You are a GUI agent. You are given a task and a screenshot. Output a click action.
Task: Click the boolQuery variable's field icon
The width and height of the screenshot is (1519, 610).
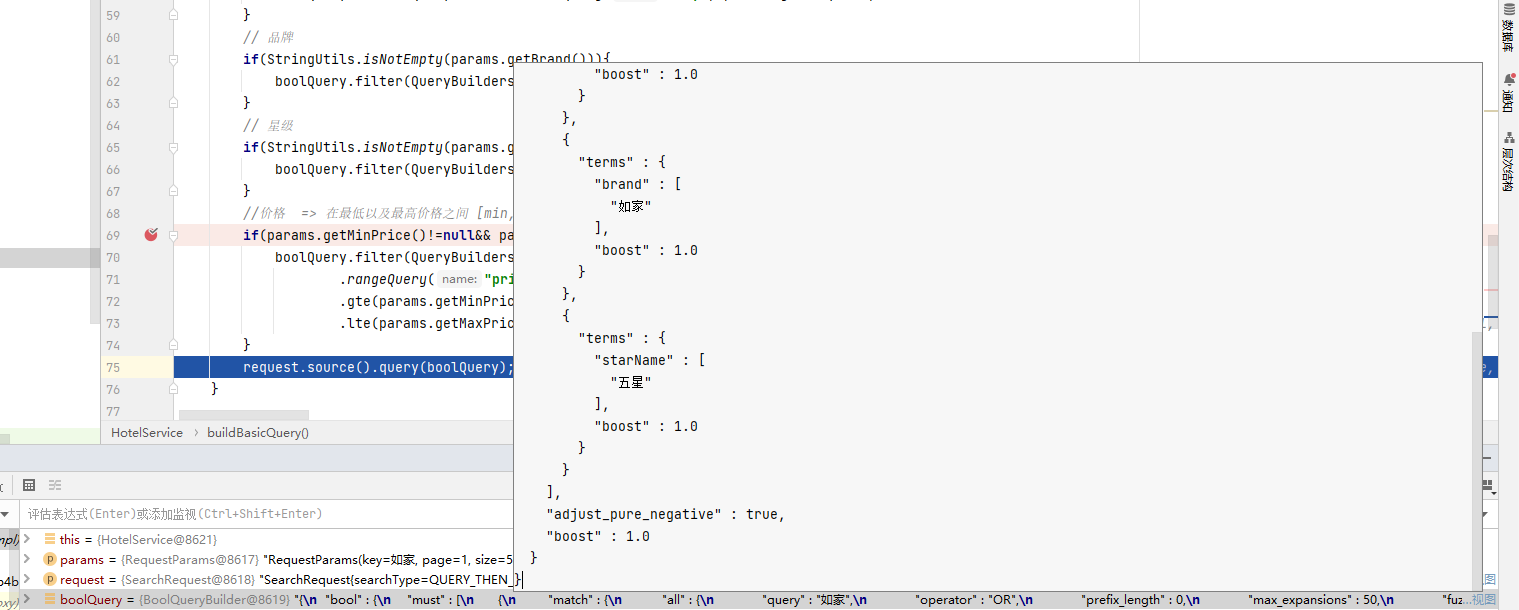(50, 599)
